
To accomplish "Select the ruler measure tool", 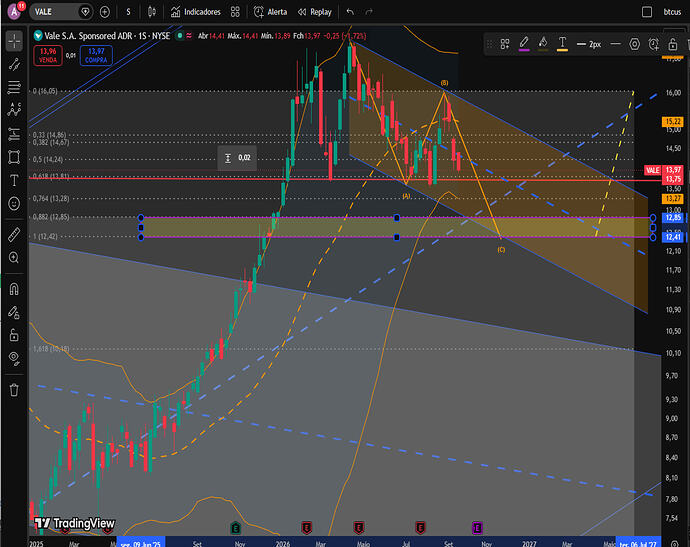I will [x=14, y=235].
